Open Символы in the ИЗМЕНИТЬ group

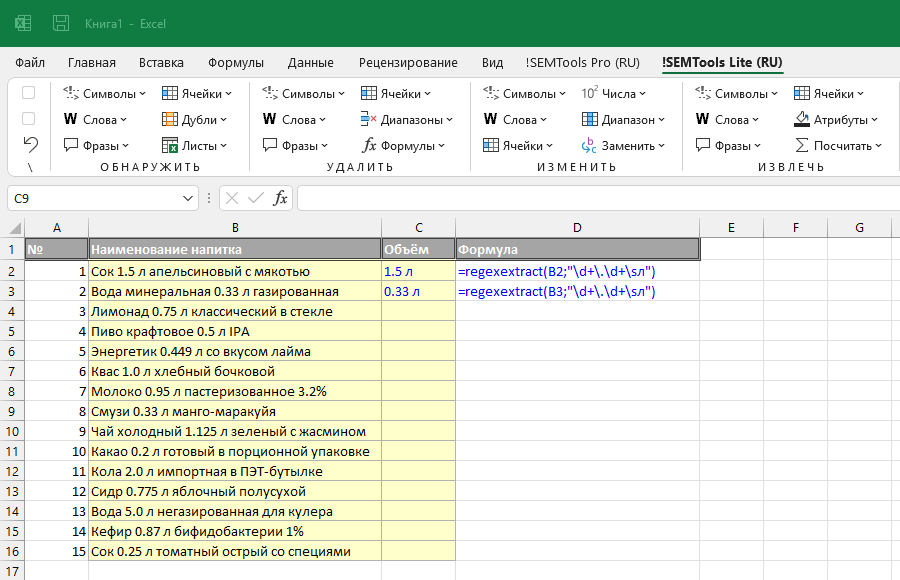tap(525, 94)
